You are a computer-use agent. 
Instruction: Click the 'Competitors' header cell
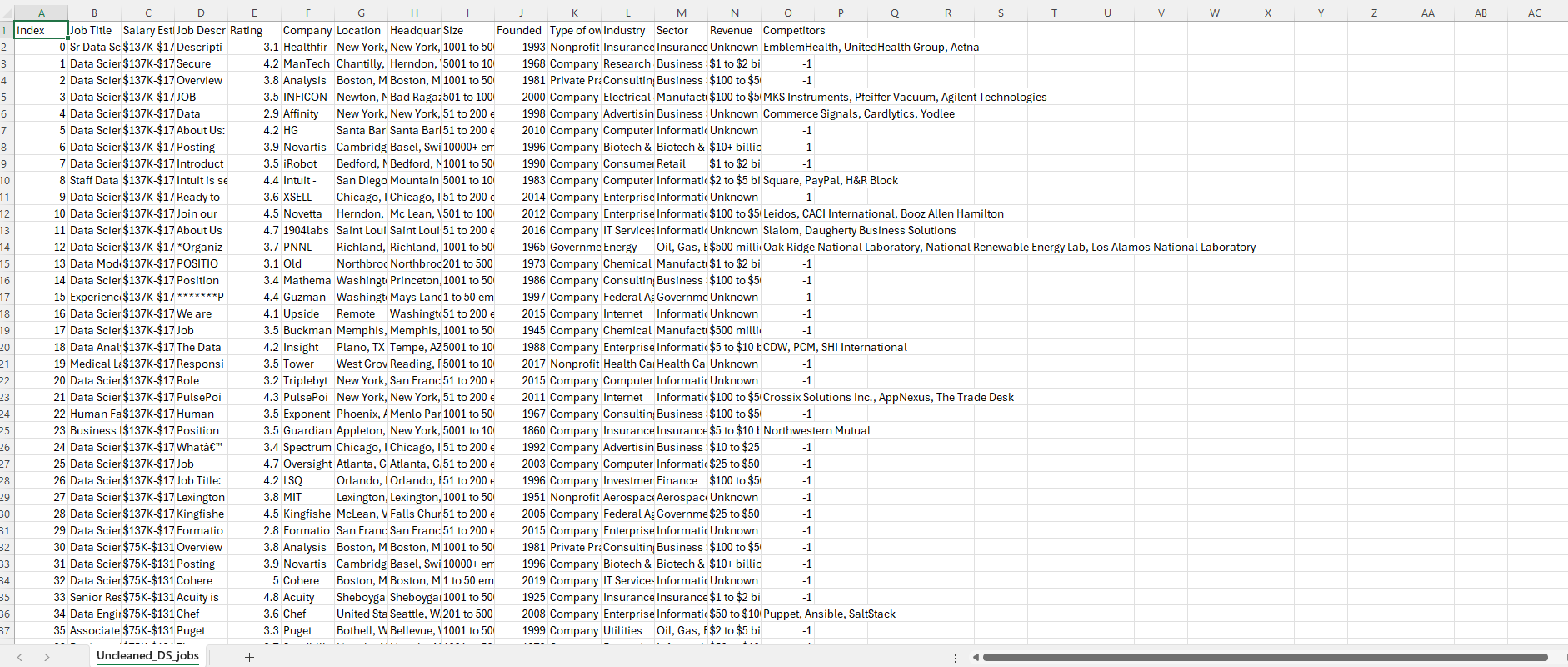click(x=787, y=30)
